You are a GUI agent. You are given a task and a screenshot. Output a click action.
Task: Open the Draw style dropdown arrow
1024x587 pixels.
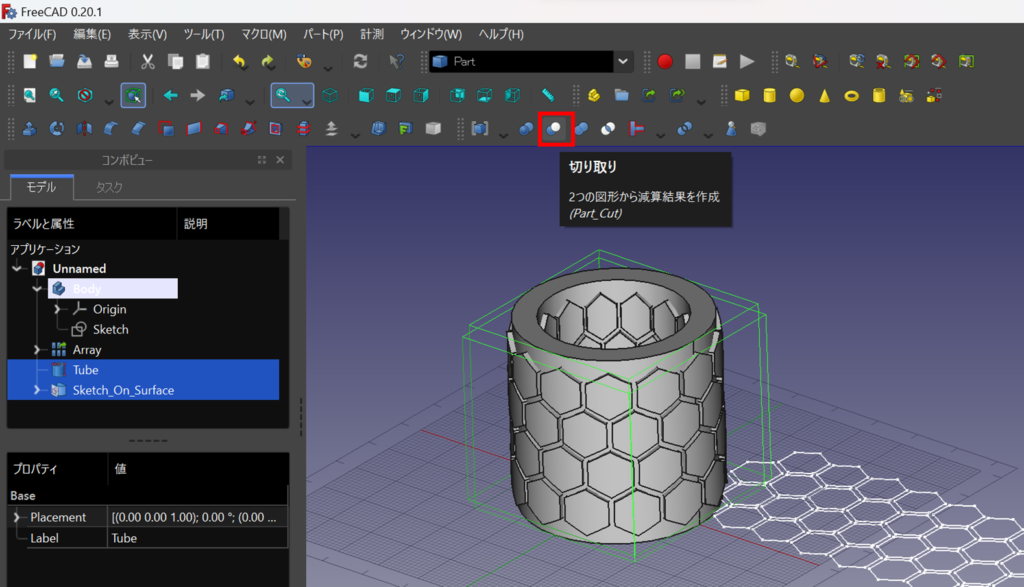[x=109, y=100]
